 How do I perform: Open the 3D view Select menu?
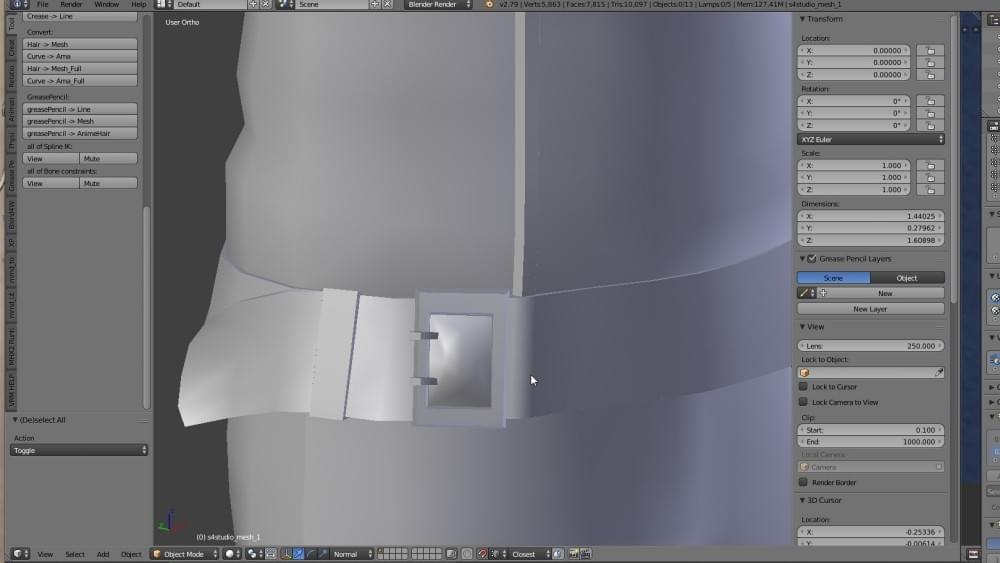[x=75, y=554]
